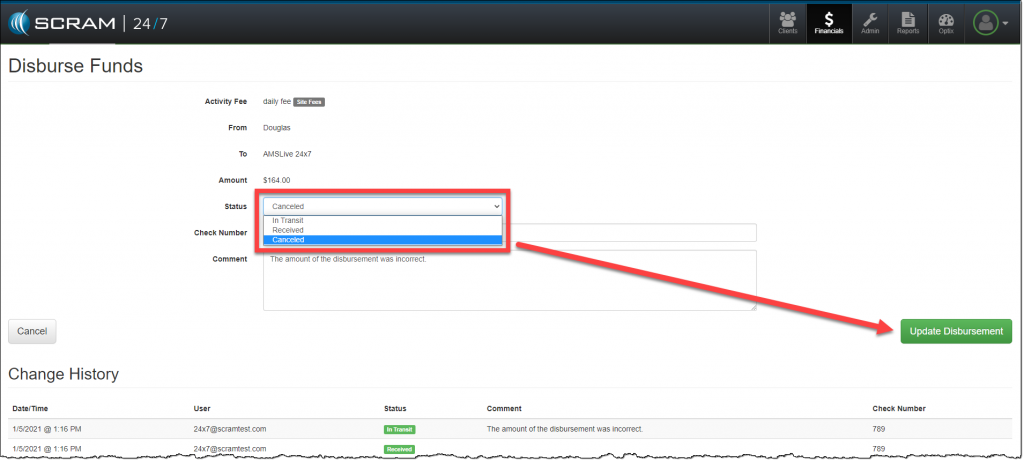Open the Financials dollar icon
The height and width of the screenshot is (461, 1024).
pos(829,24)
